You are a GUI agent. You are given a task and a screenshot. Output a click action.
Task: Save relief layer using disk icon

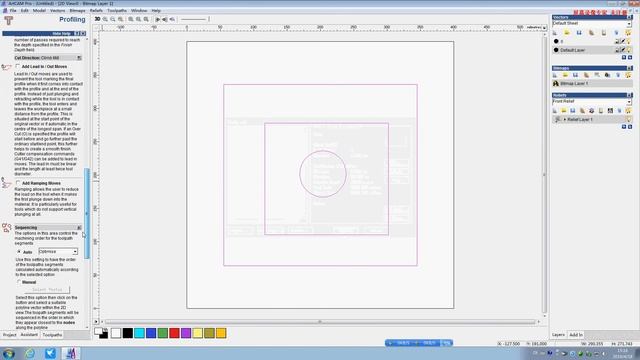click(x=573, y=111)
